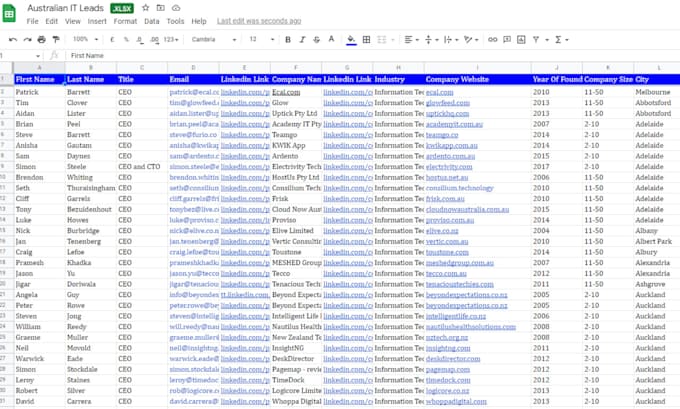Select the 'CEO and CTO' title cell
The image size is (680, 409).
click(x=142, y=167)
